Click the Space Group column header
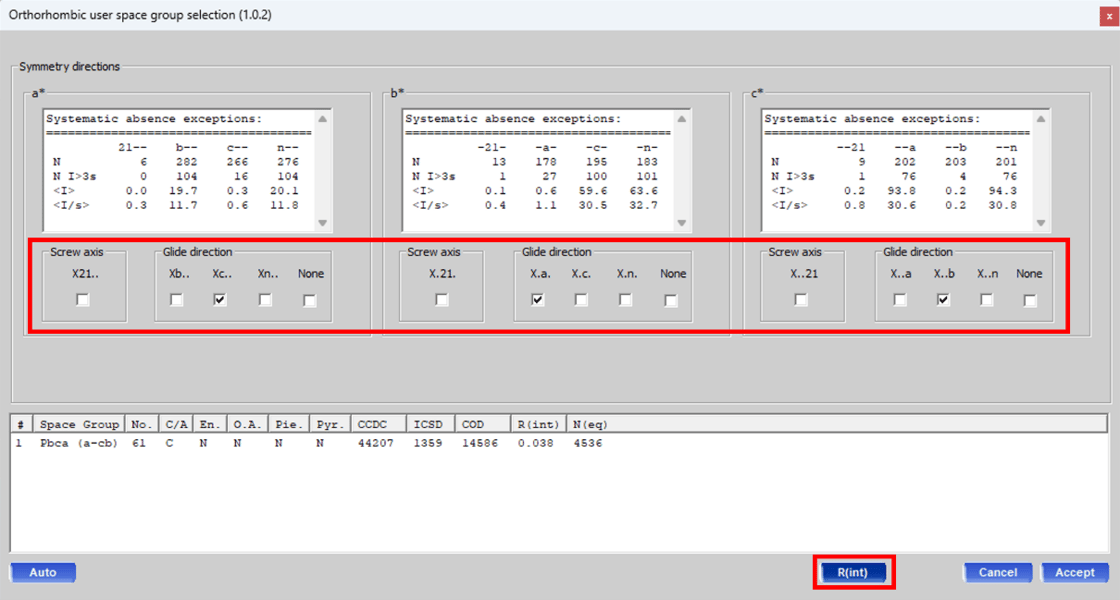Viewport: 1120px width, 600px height. pos(80,424)
